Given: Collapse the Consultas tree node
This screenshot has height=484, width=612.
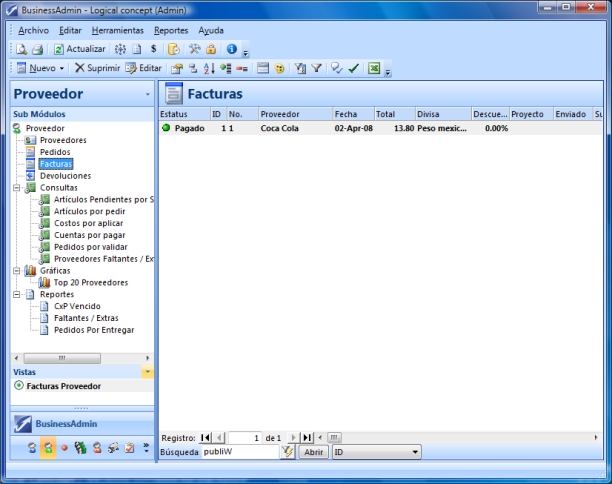Looking at the screenshot, I should coord(17,187).
